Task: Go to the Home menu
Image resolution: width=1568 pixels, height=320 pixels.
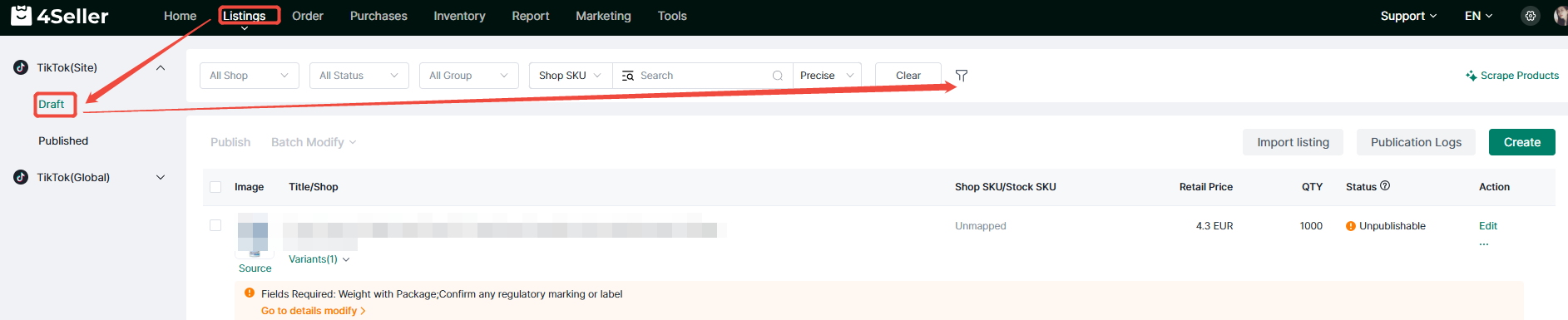Action: (181, 16)
